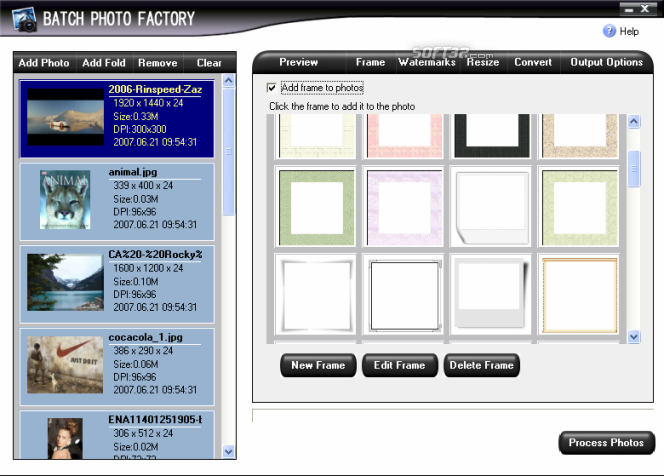Click frame gallery scrollbar thumb
664x476 pixels.
point(634,169)
